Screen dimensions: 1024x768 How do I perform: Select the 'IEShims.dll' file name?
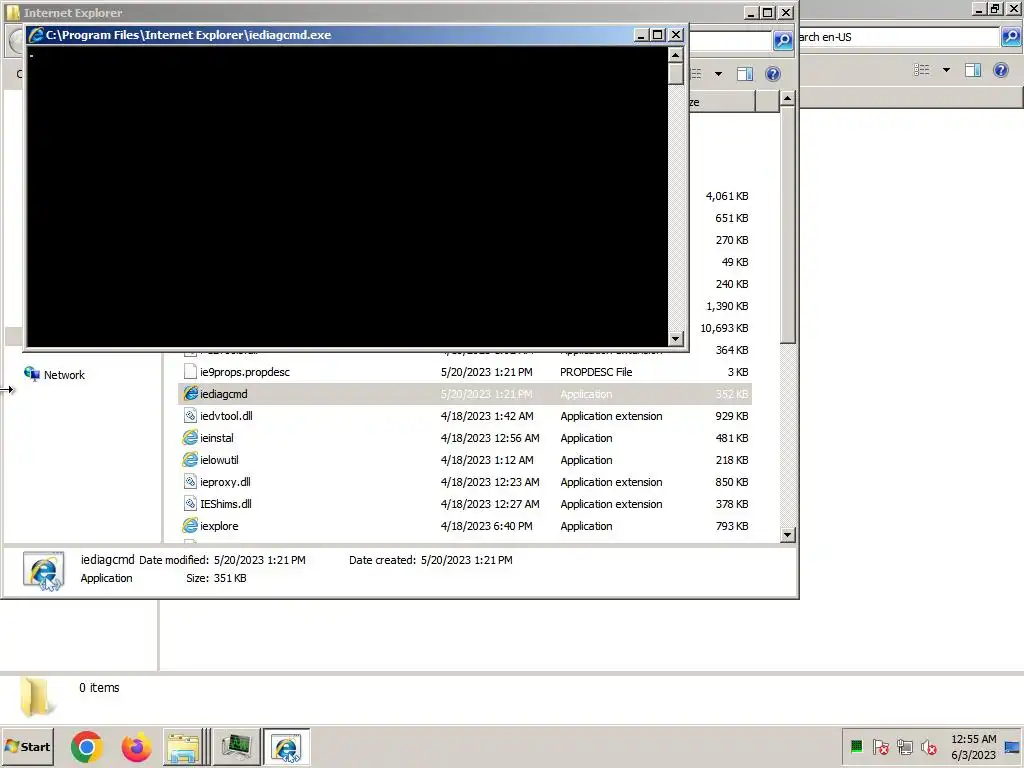pyautogui.click(x=225, y=504)
